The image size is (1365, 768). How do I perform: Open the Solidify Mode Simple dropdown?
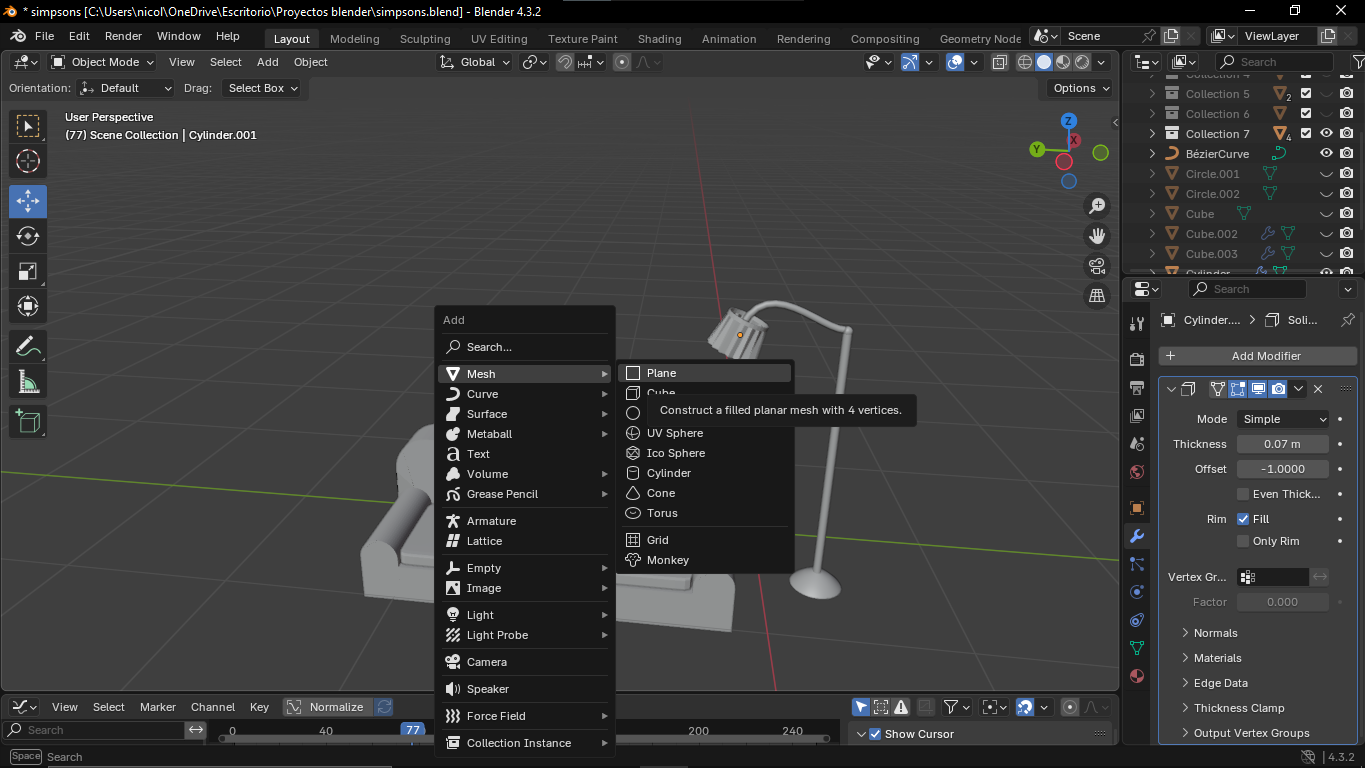pos(1284,419)
